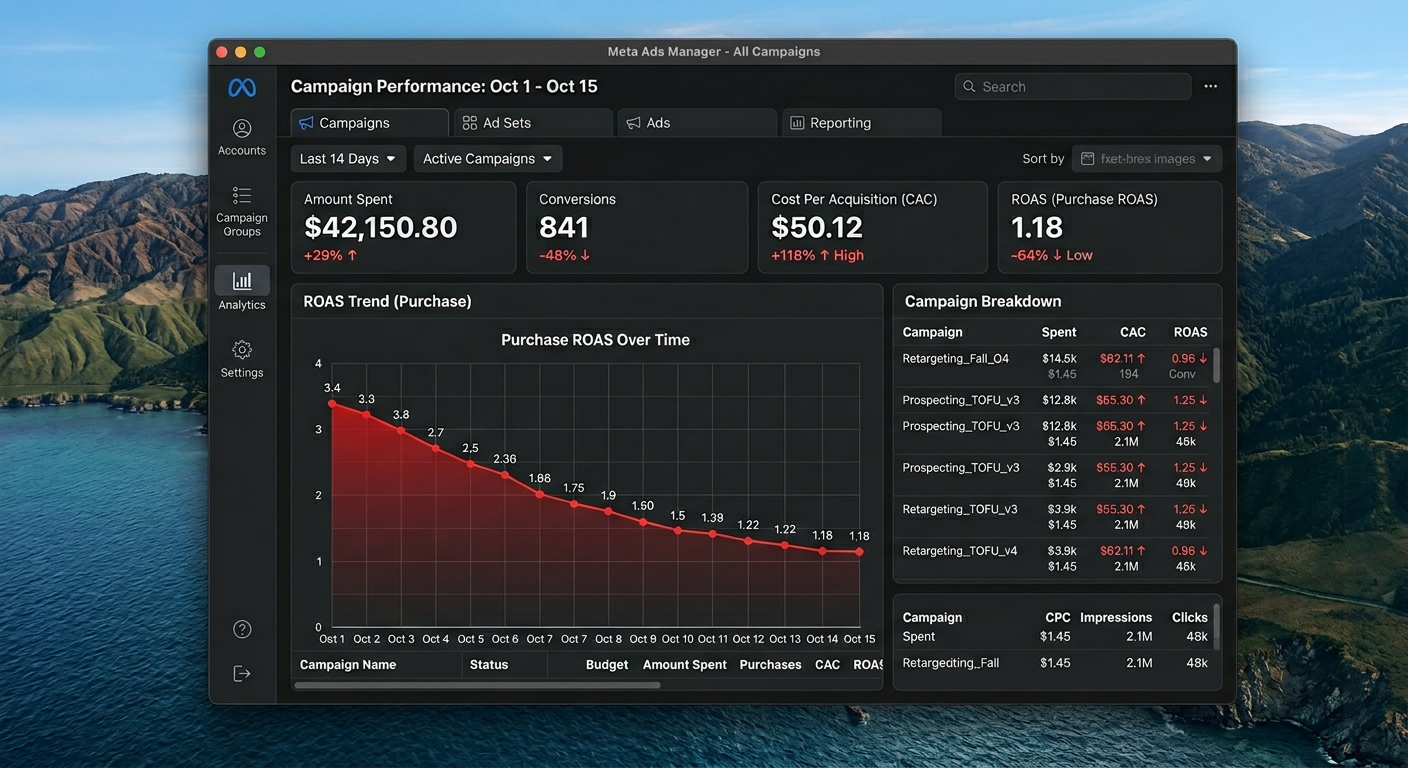1408x768 pixels.
Task: Click the Amount Spent column header
Action: pos(684,665)
